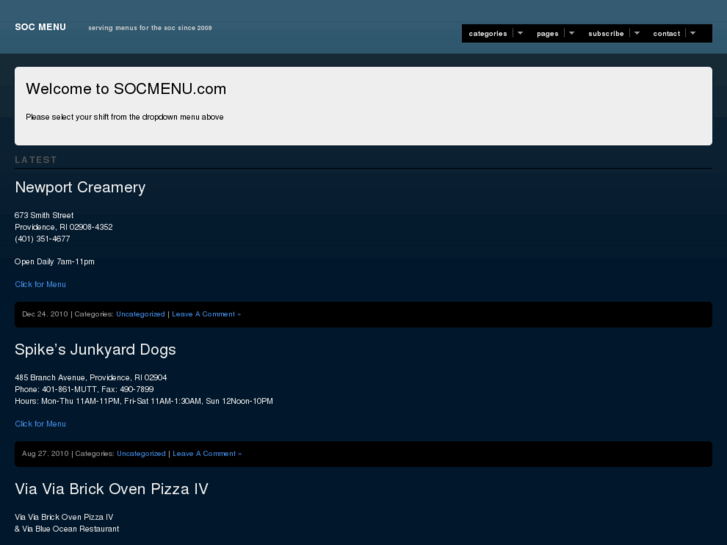The image size is (727, 545).
Task: Select the LATEST section heading
Action: (36, 160)
